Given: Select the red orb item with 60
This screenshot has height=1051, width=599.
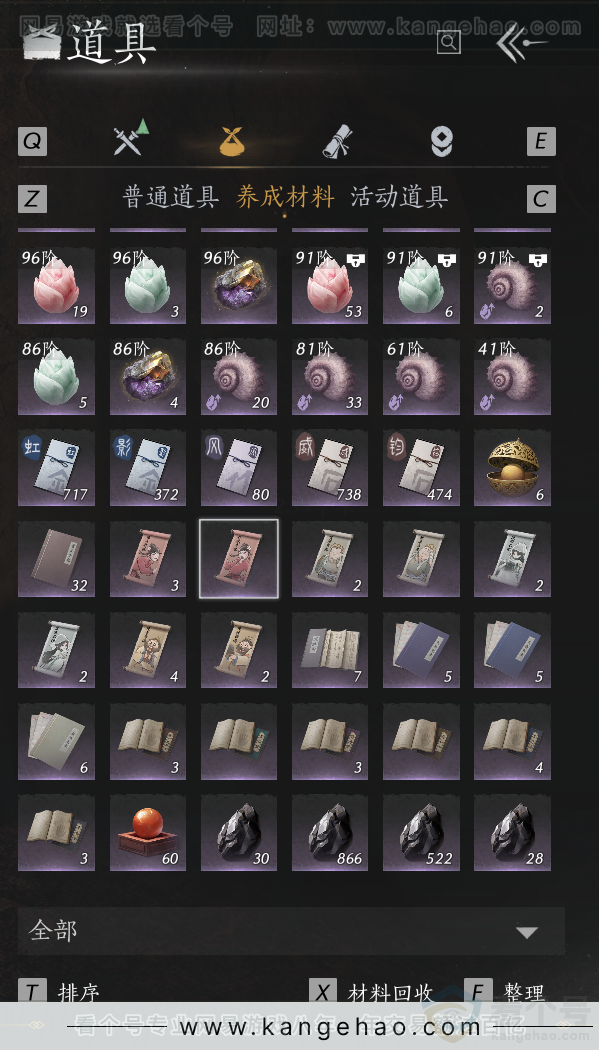Looking at the screenshot, I should (148, 832).
